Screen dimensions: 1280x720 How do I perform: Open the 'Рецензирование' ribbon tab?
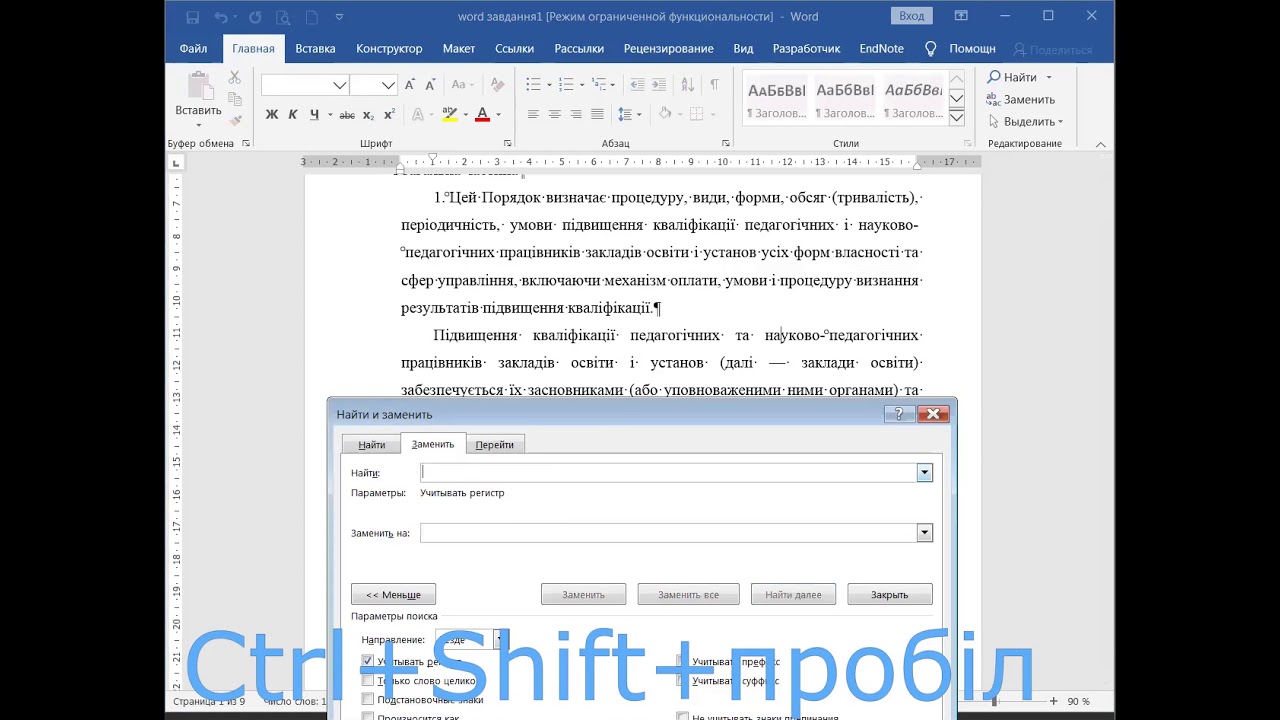[668, 48]
